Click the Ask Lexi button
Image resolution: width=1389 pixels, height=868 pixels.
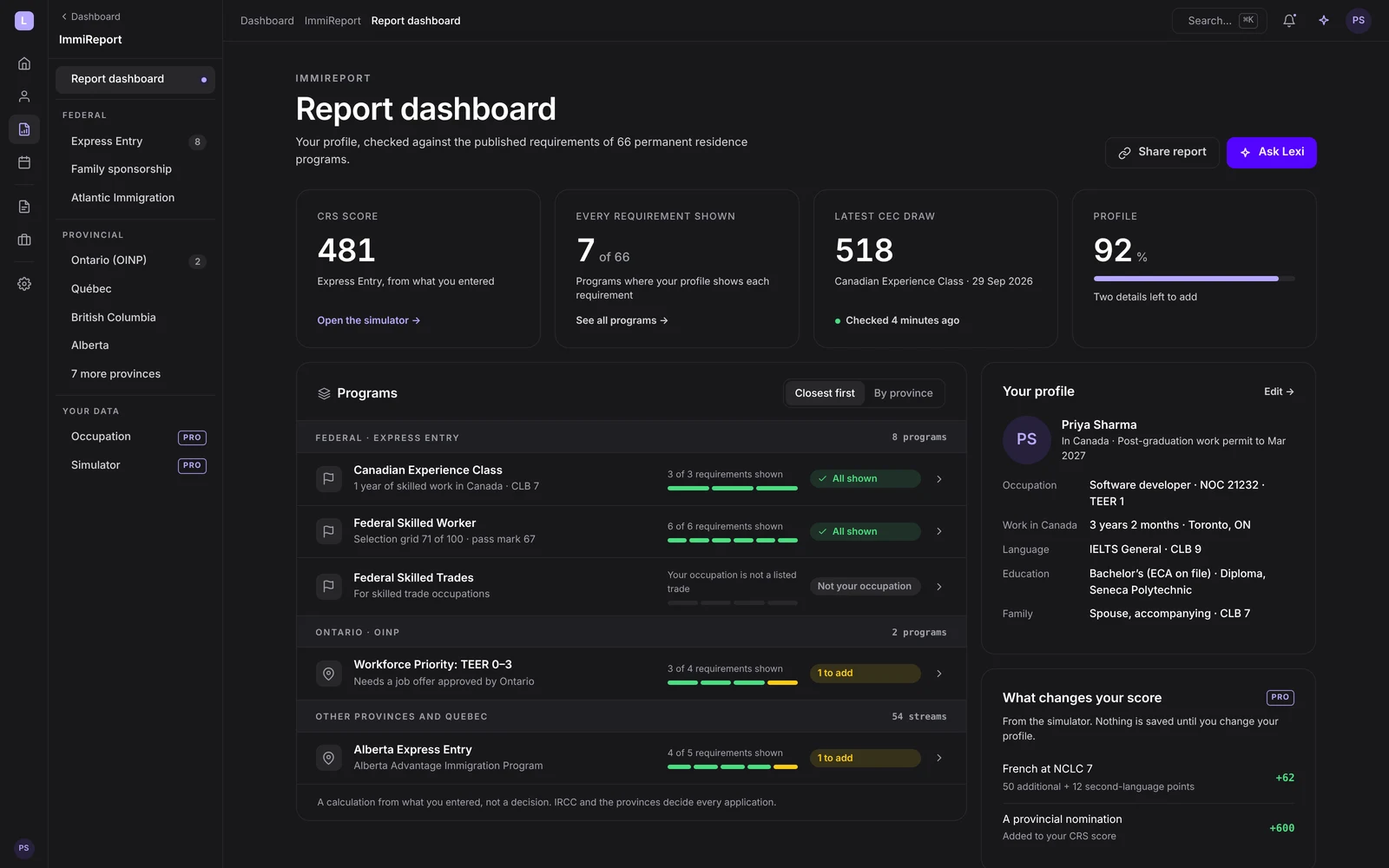point(1271,152)
